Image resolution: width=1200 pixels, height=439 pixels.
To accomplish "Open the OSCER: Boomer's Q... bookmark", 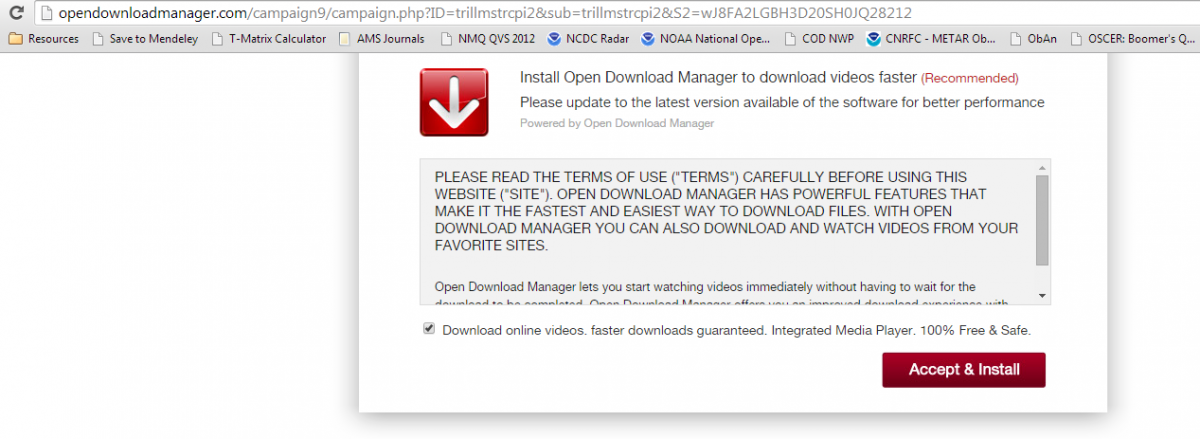I will (1133, 39).
